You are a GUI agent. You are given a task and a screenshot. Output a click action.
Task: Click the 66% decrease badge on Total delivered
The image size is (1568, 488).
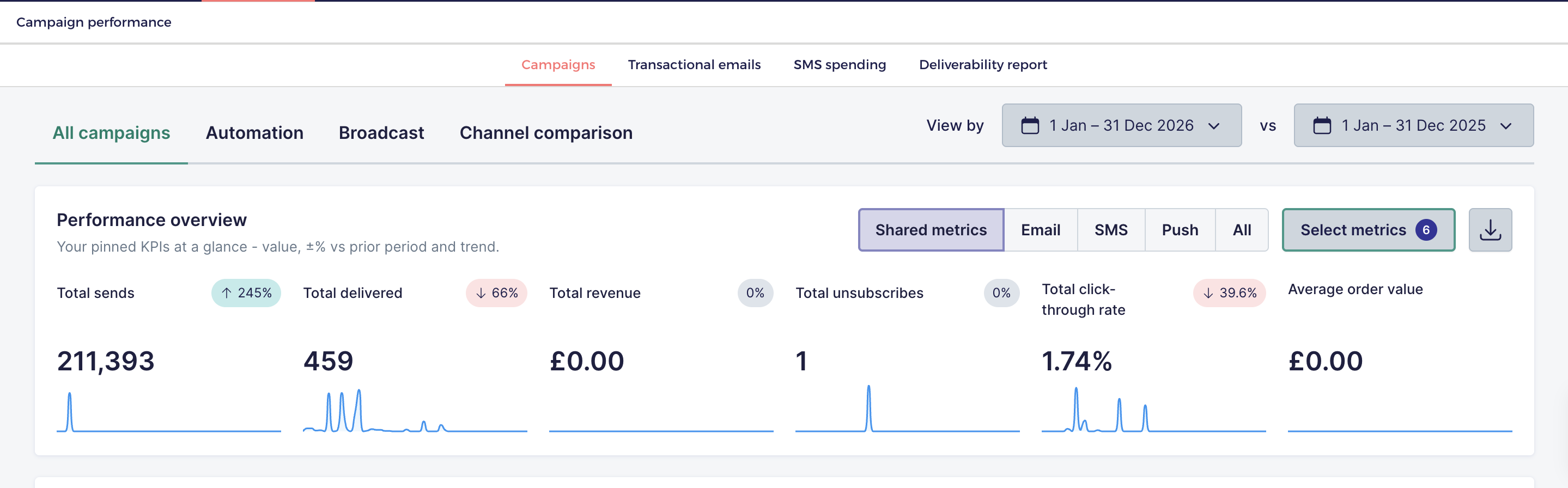tap(496, 293)
